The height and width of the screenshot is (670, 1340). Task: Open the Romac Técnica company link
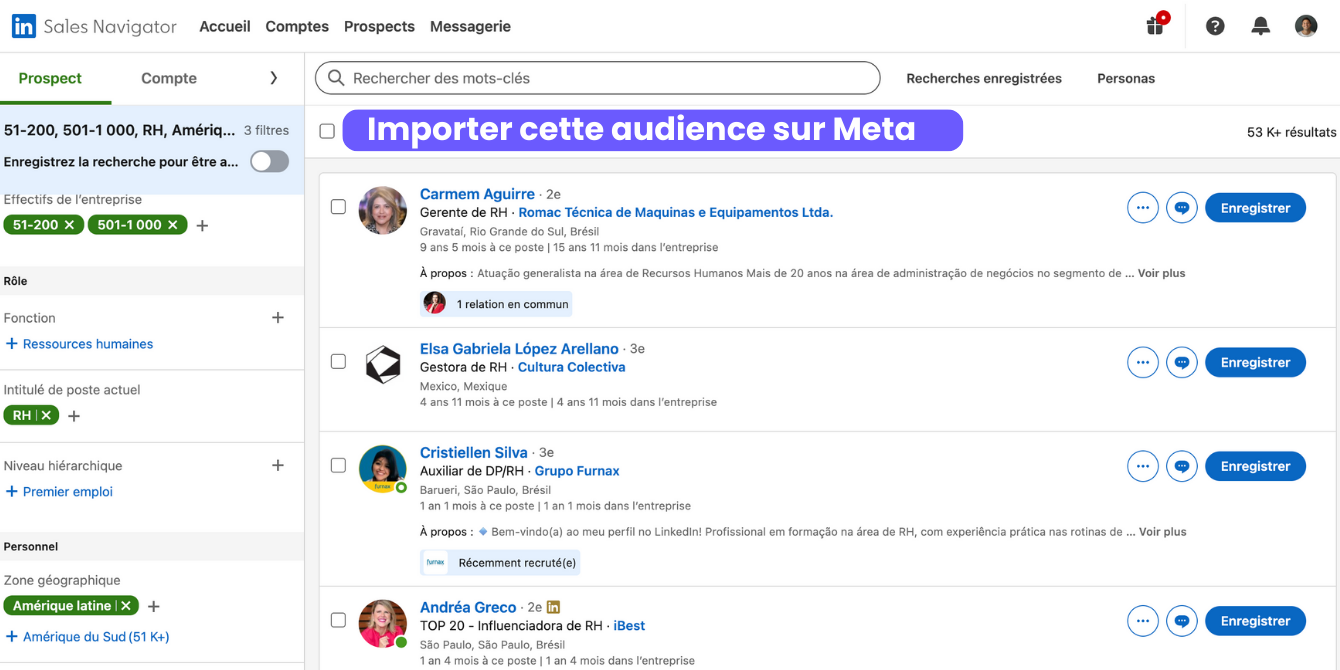coord(675,212)
